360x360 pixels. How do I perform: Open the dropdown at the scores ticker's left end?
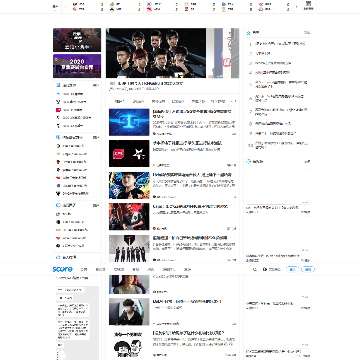55,7
